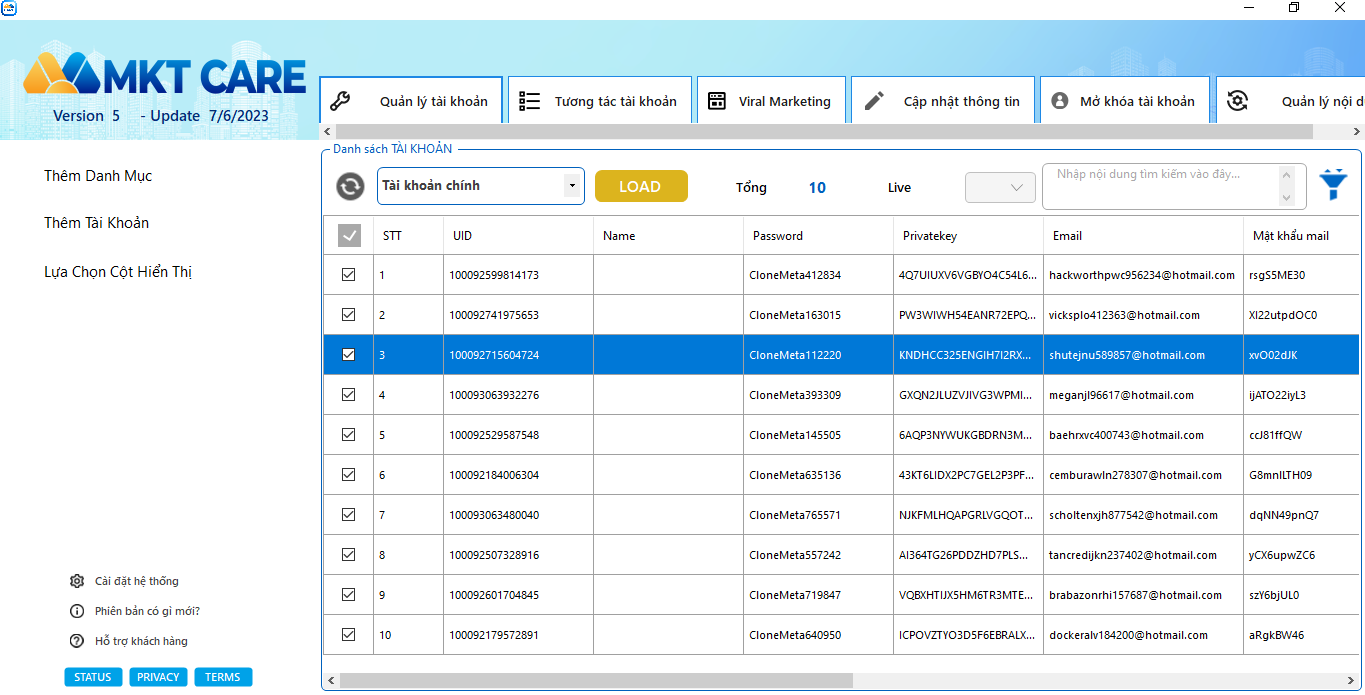Click the refresh account list icon
The height and width of the screenshot is (695, 1365).
point(350,187)
